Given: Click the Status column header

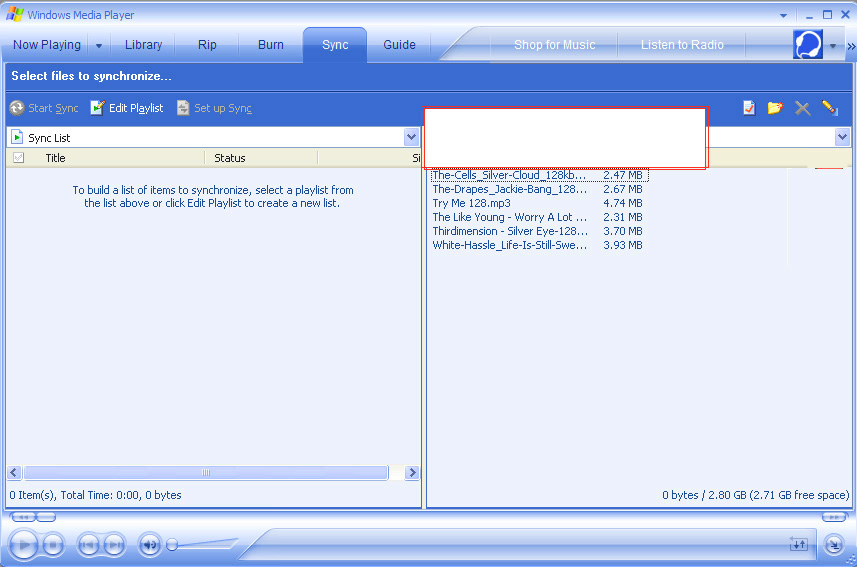Looking at the screenshot, I should [230, 158].
